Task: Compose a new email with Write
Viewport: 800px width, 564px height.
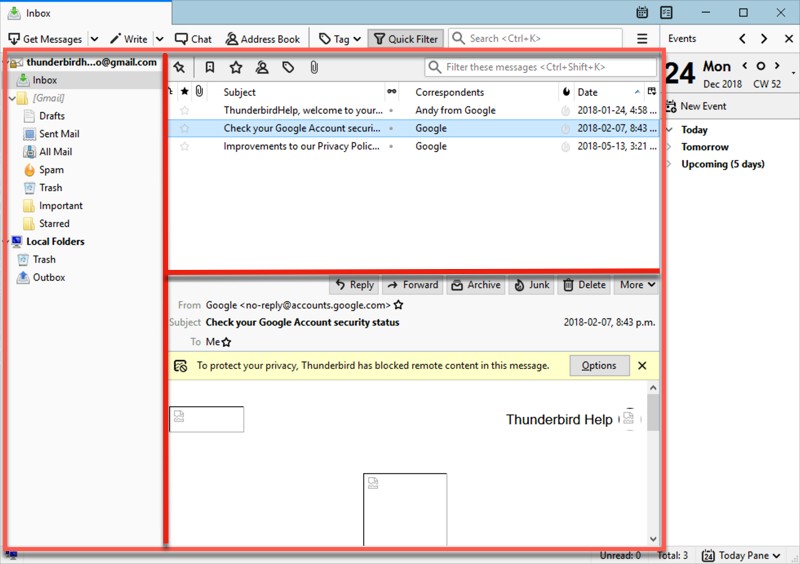Action: (x=129, y=39)
